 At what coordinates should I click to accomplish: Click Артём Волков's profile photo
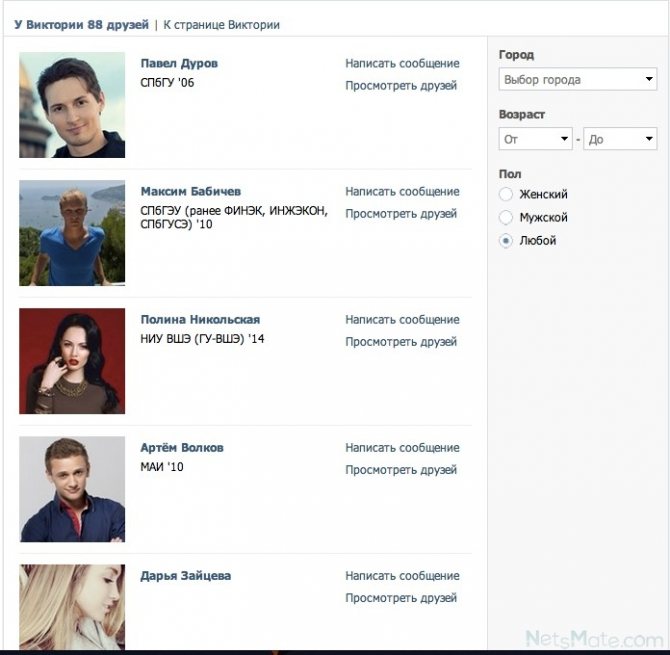[72, 489]
